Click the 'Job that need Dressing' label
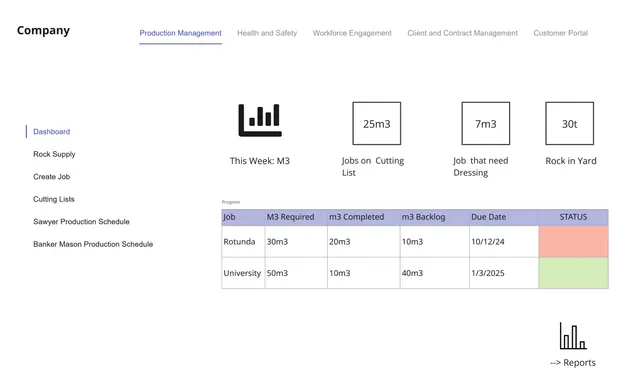The height and width of the screenshot is (386, 640). (481, 166)
